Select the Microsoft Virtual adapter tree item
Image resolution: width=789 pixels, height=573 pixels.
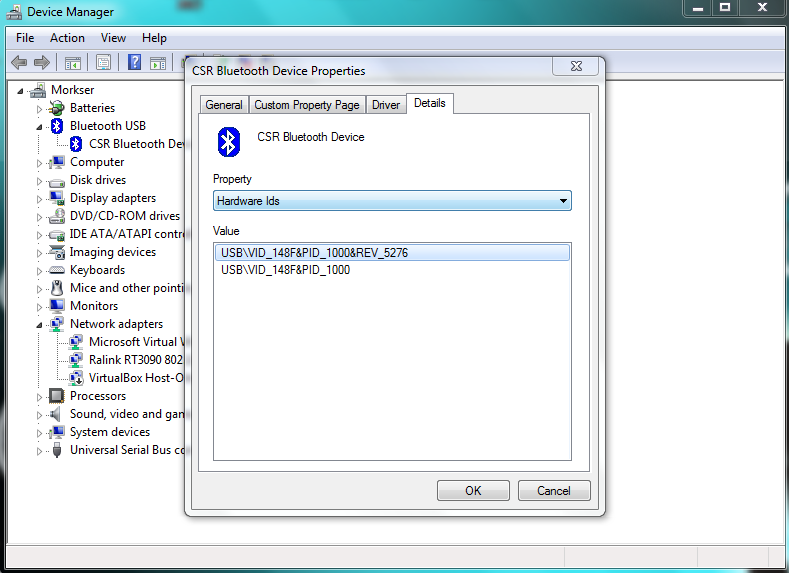(x=136, y=342)
